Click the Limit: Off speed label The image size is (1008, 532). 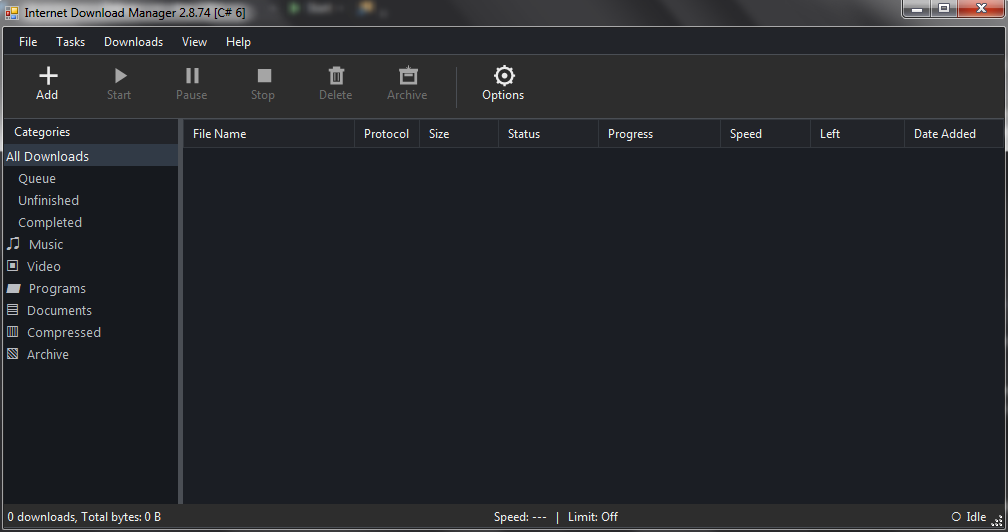tap(593, 517)
